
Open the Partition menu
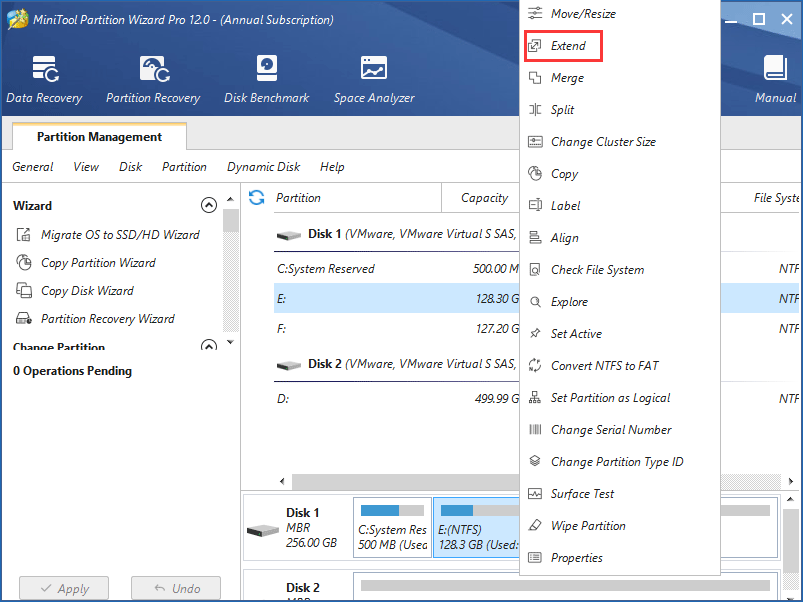tap(184, 167)
